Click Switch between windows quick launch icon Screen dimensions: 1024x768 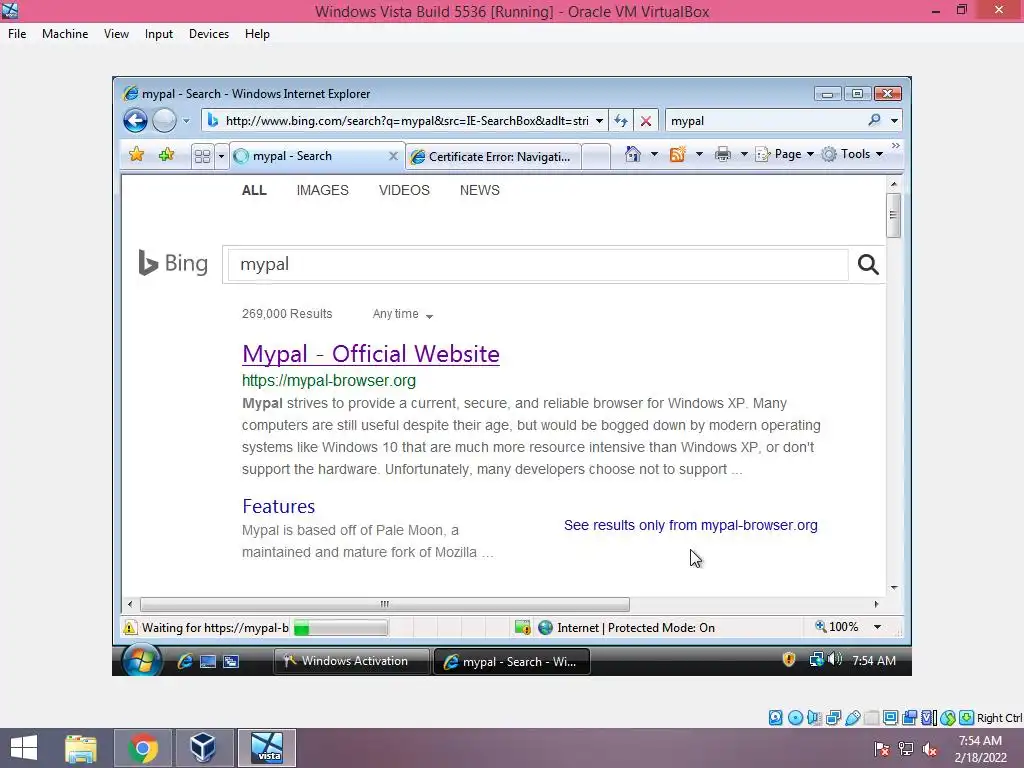[x=231, y=662]
